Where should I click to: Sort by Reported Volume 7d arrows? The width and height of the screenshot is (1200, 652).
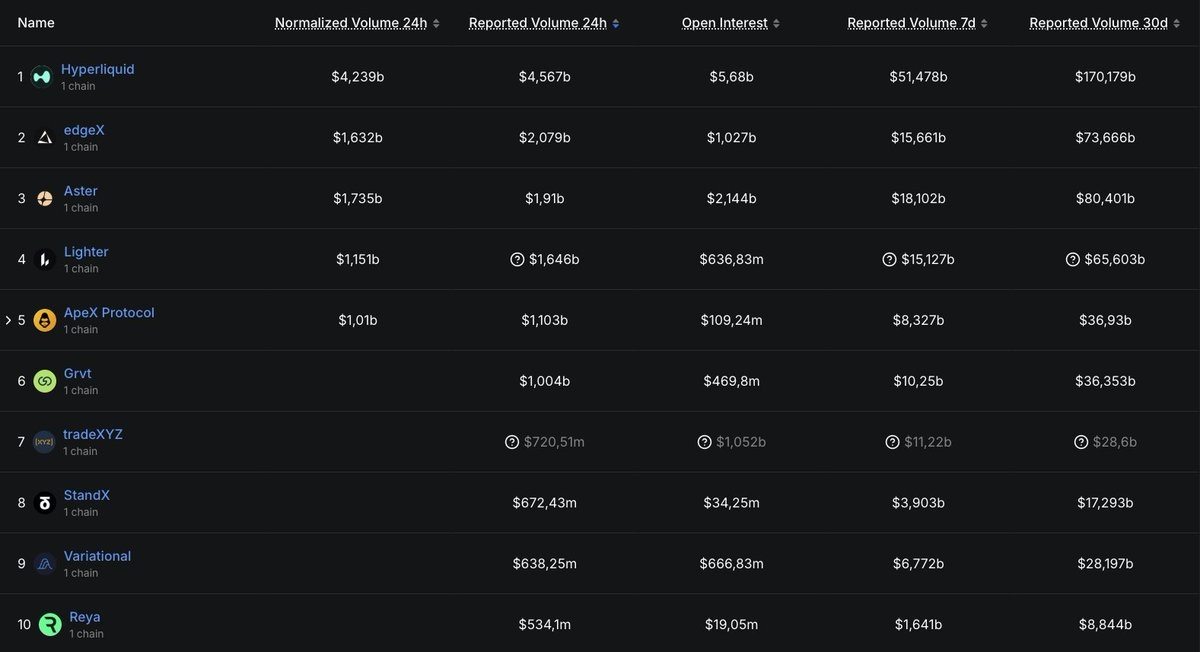(984, 23)
